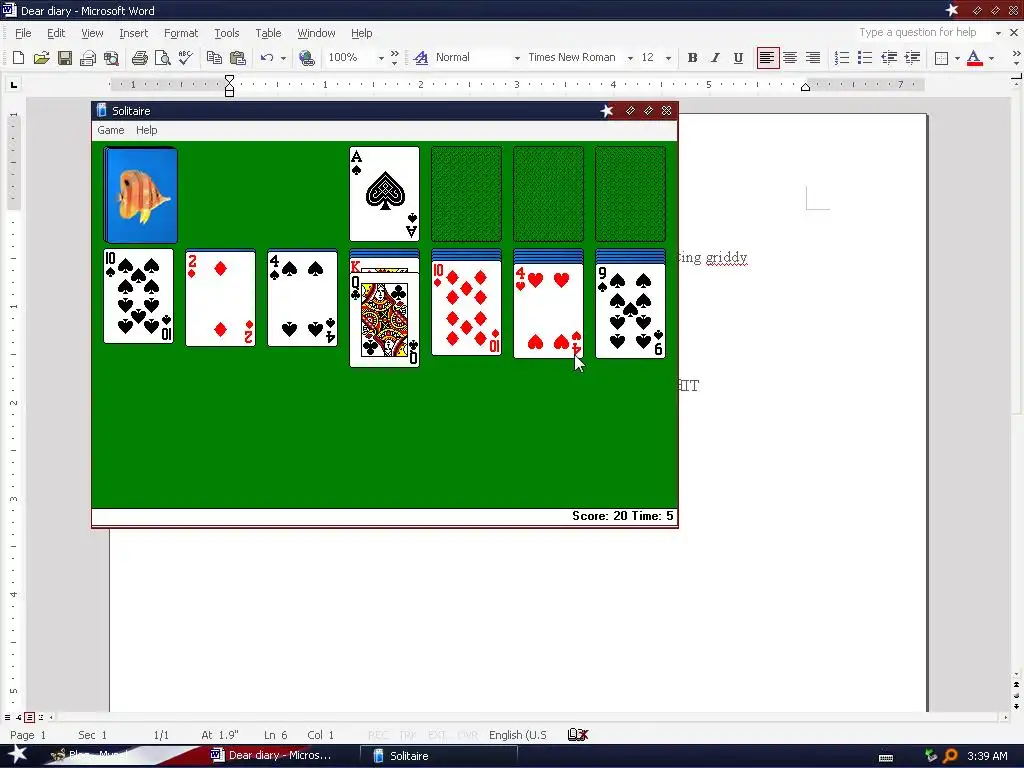This screenshot has height=768, width=1024.
Task: Open the File menu in Word
Action: pos(23,33)
